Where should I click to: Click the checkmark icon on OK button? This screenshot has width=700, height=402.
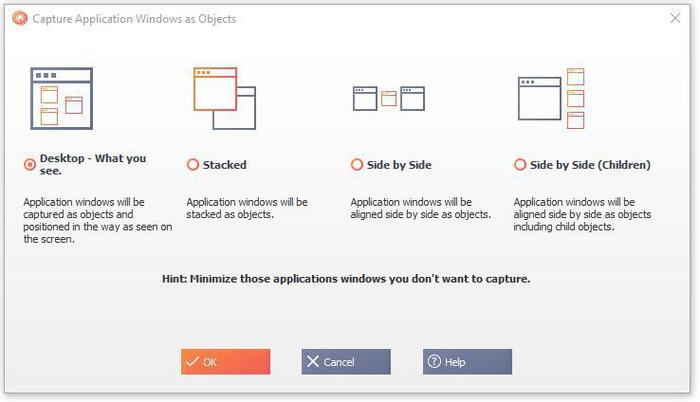(x=191, y=362)
